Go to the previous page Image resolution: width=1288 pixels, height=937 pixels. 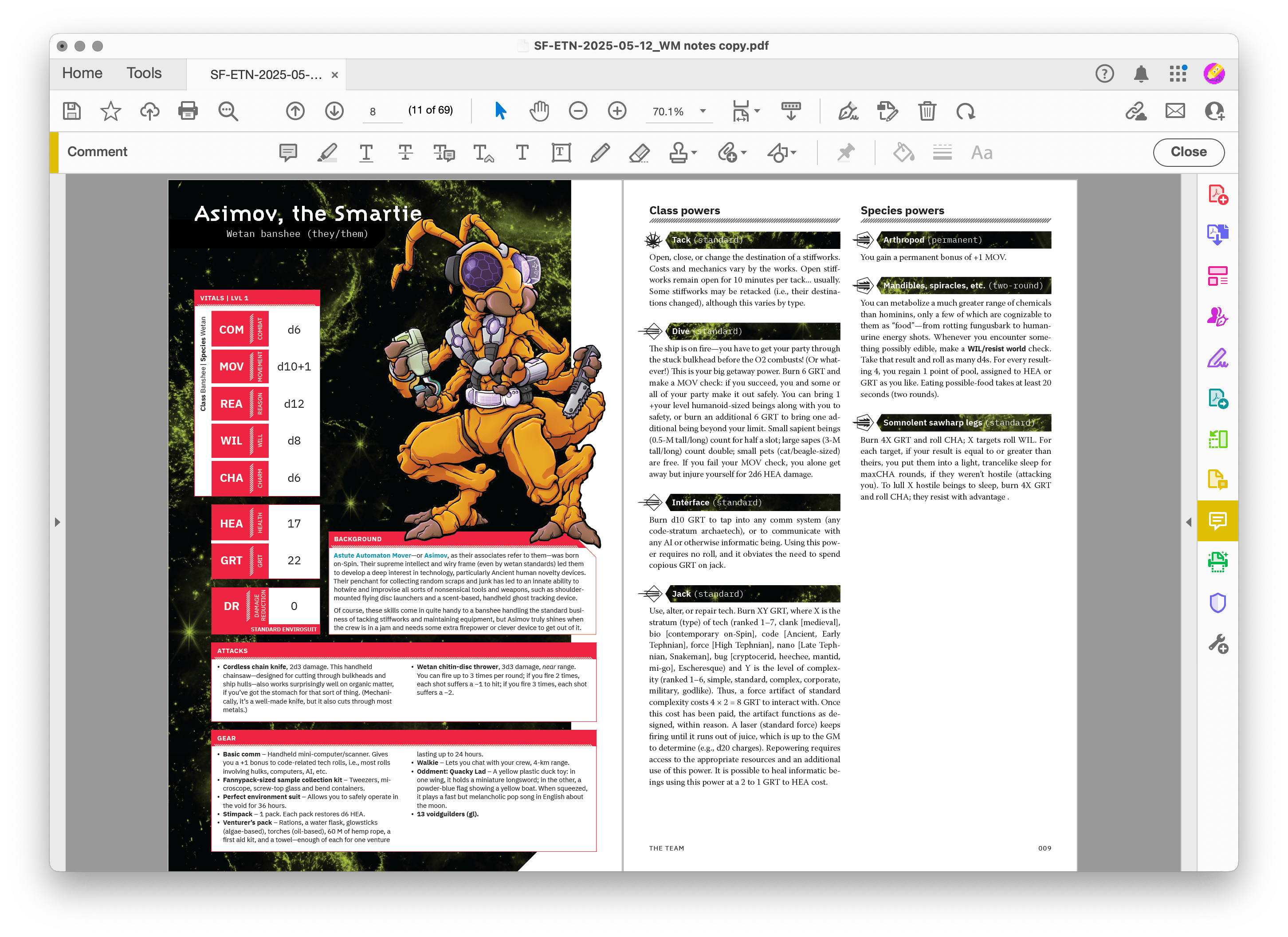(x=295, y=111)
